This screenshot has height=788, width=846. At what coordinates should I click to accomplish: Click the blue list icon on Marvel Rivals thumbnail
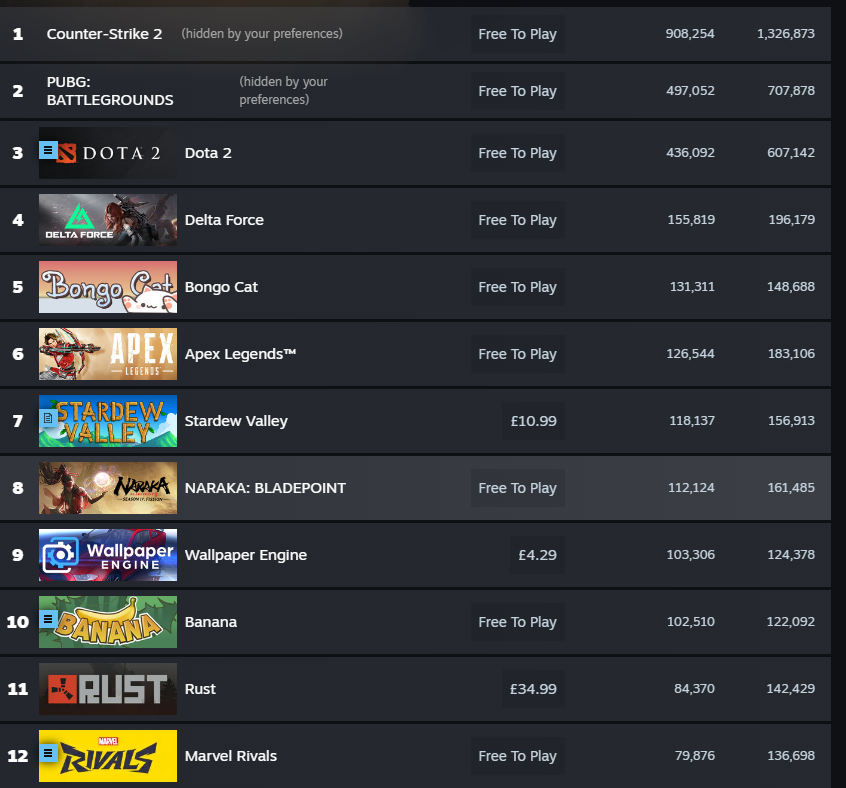[x=48, y=752]
